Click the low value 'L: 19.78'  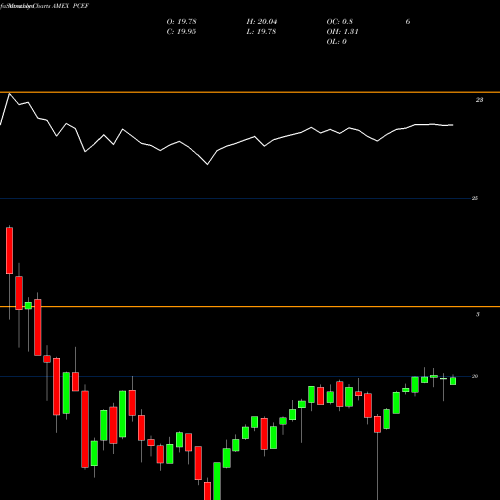coord(261,32)
